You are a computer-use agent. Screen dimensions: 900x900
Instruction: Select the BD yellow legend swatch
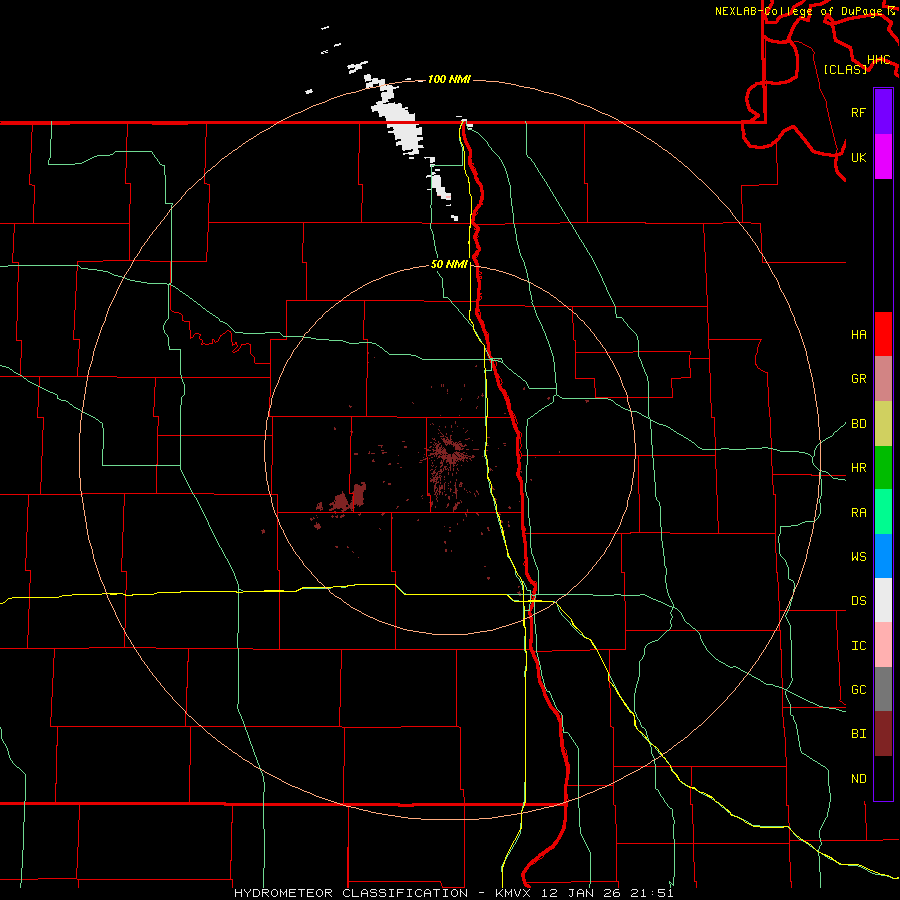[x=883, y=424]
